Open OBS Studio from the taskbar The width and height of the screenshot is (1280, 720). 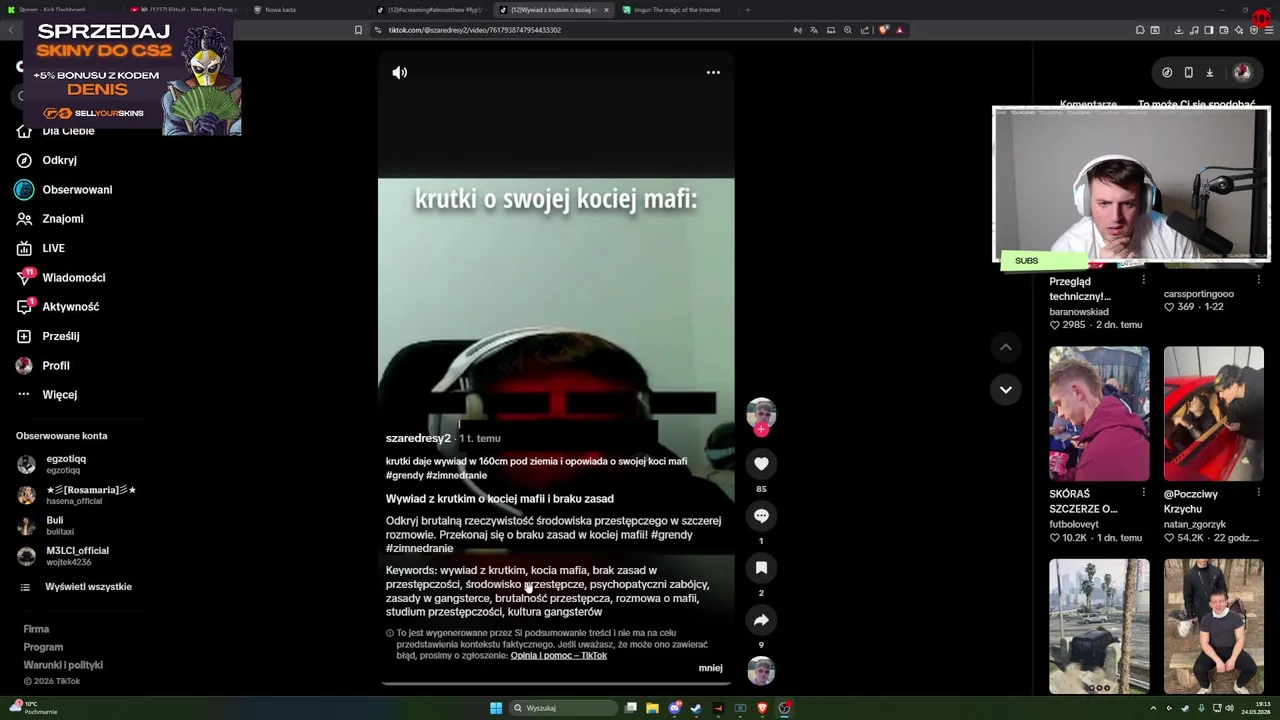click(785, 708)
